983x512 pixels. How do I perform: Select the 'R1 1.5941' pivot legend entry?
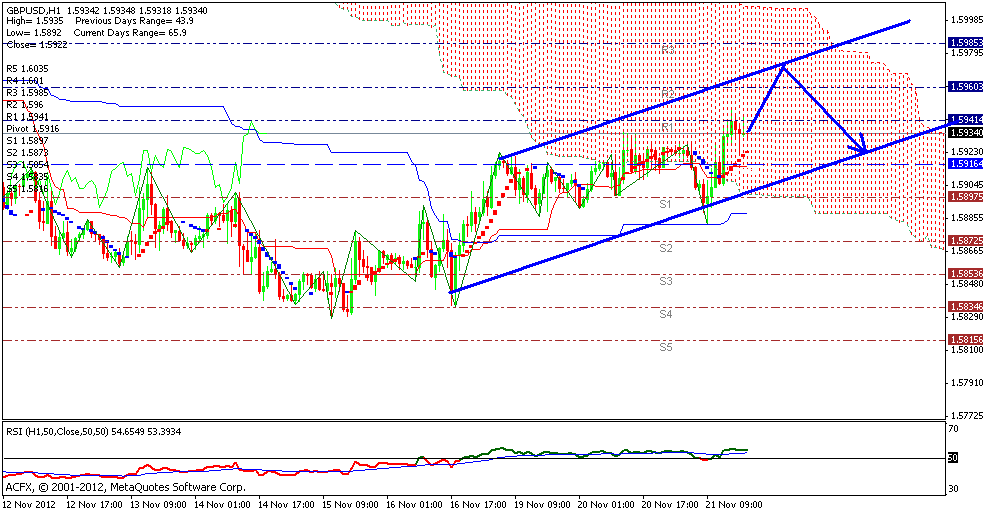(x=27, y=117)
